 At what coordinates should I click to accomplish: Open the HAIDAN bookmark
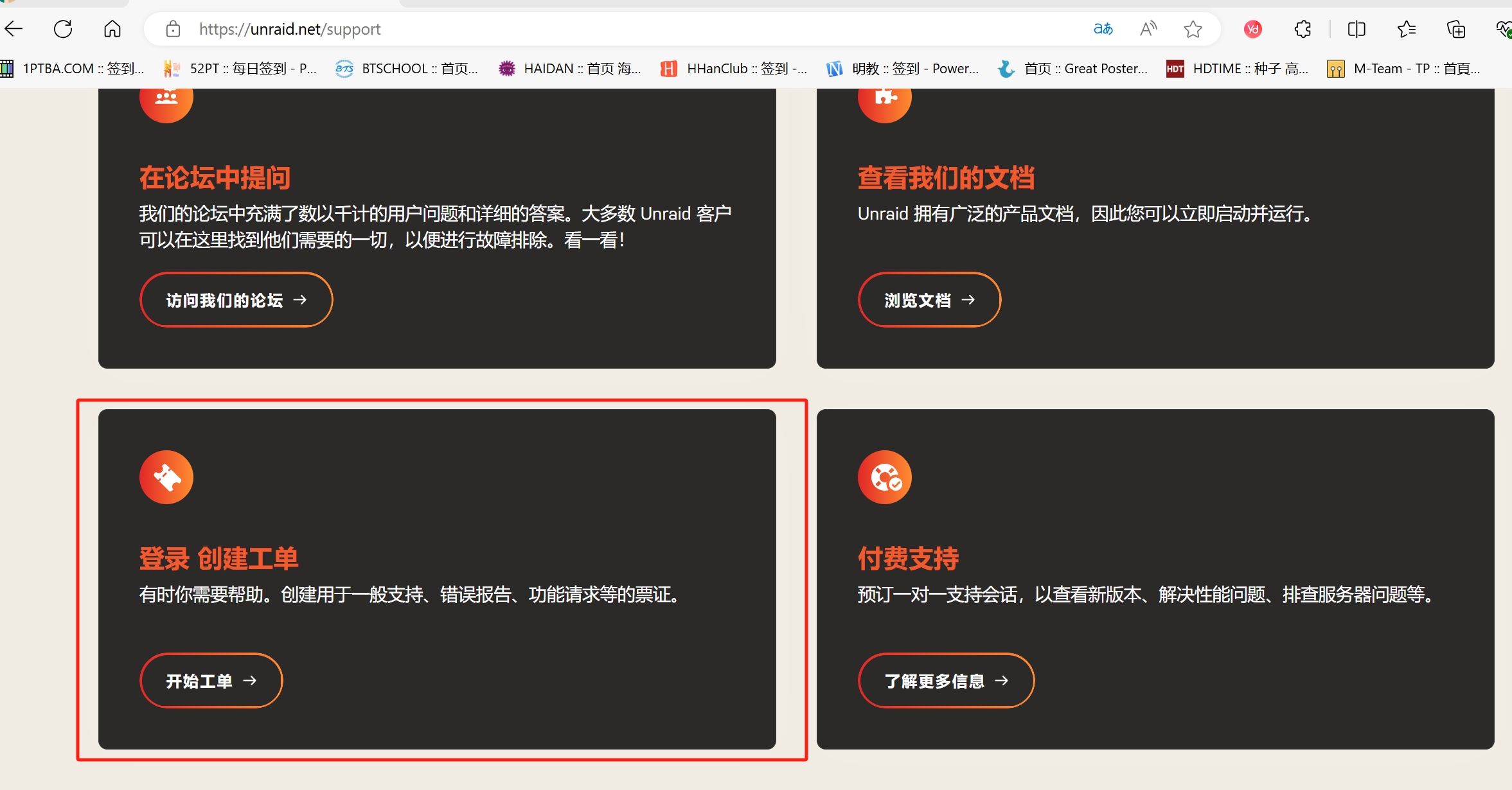[570, 68]
